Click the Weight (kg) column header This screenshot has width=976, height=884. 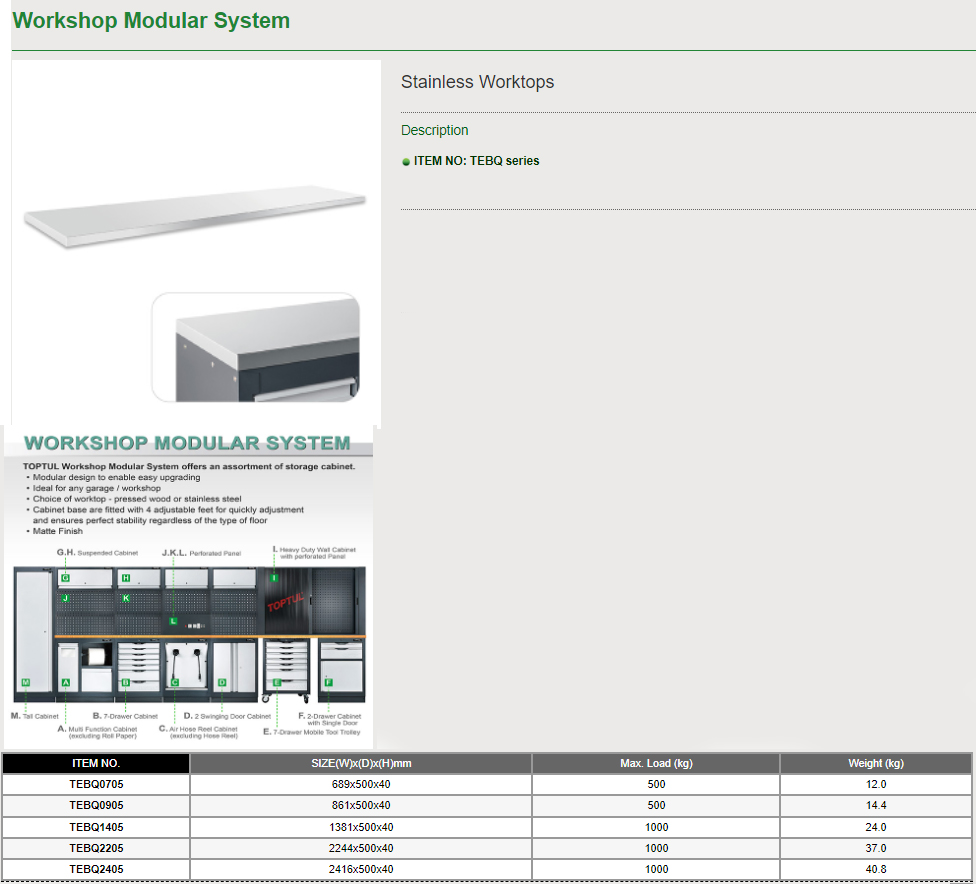876,763
